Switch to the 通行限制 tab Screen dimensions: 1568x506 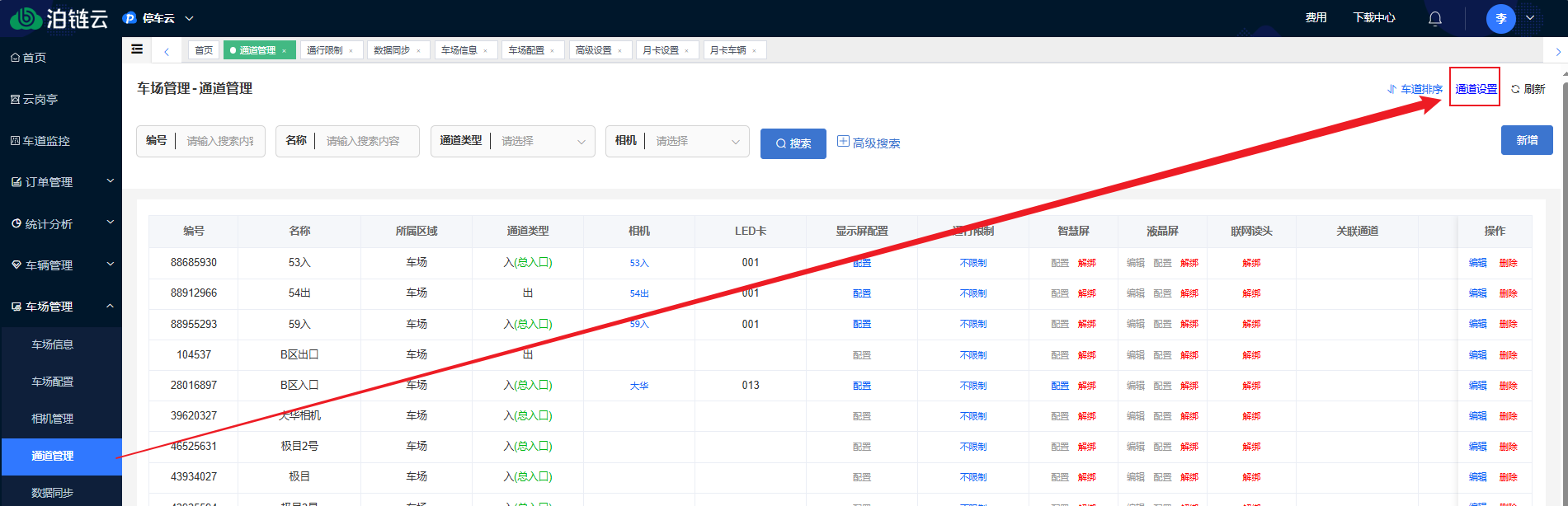click(x=324, y=50)
